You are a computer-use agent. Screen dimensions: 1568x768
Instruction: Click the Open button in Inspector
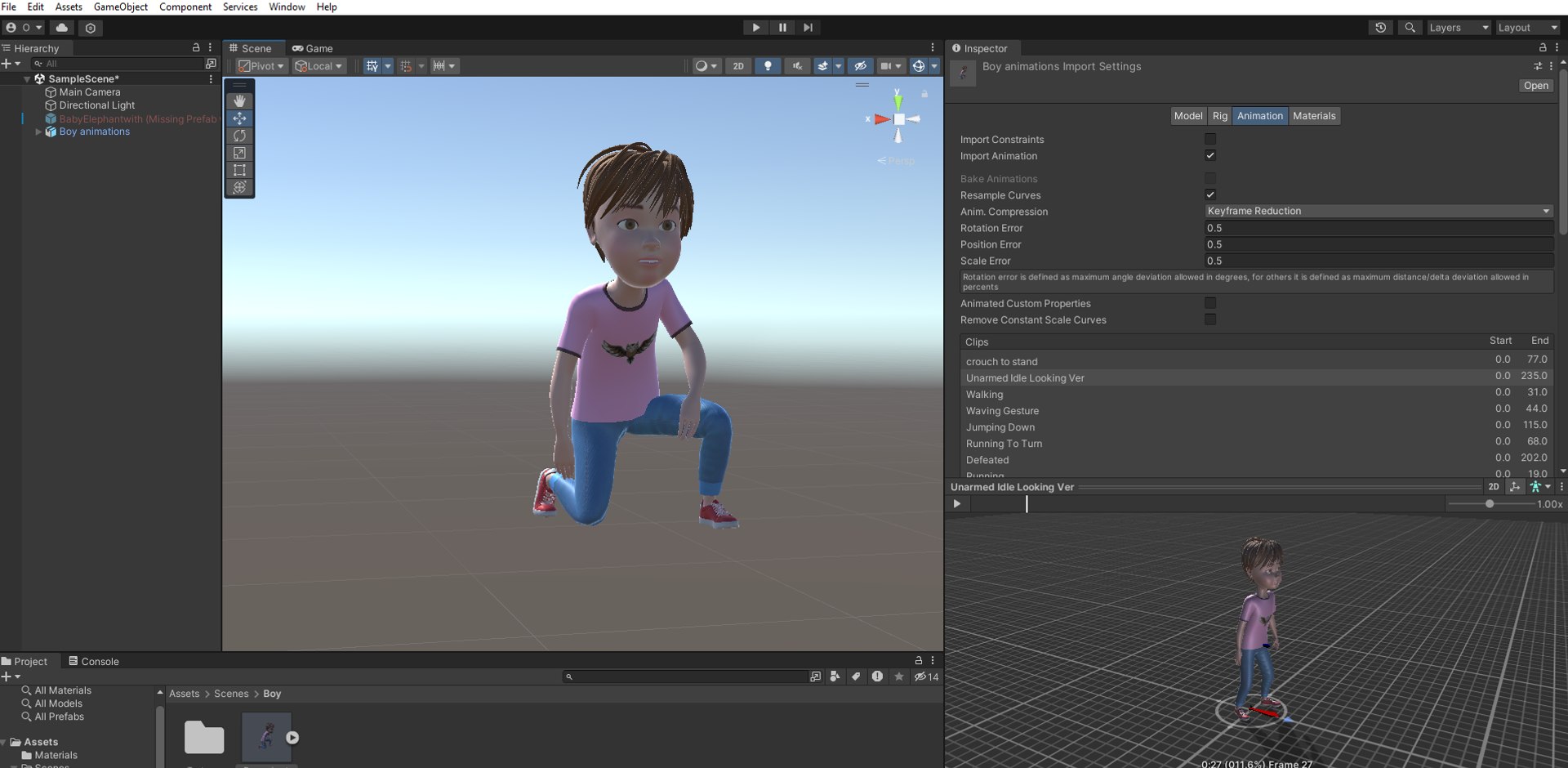click(1535, 86)
